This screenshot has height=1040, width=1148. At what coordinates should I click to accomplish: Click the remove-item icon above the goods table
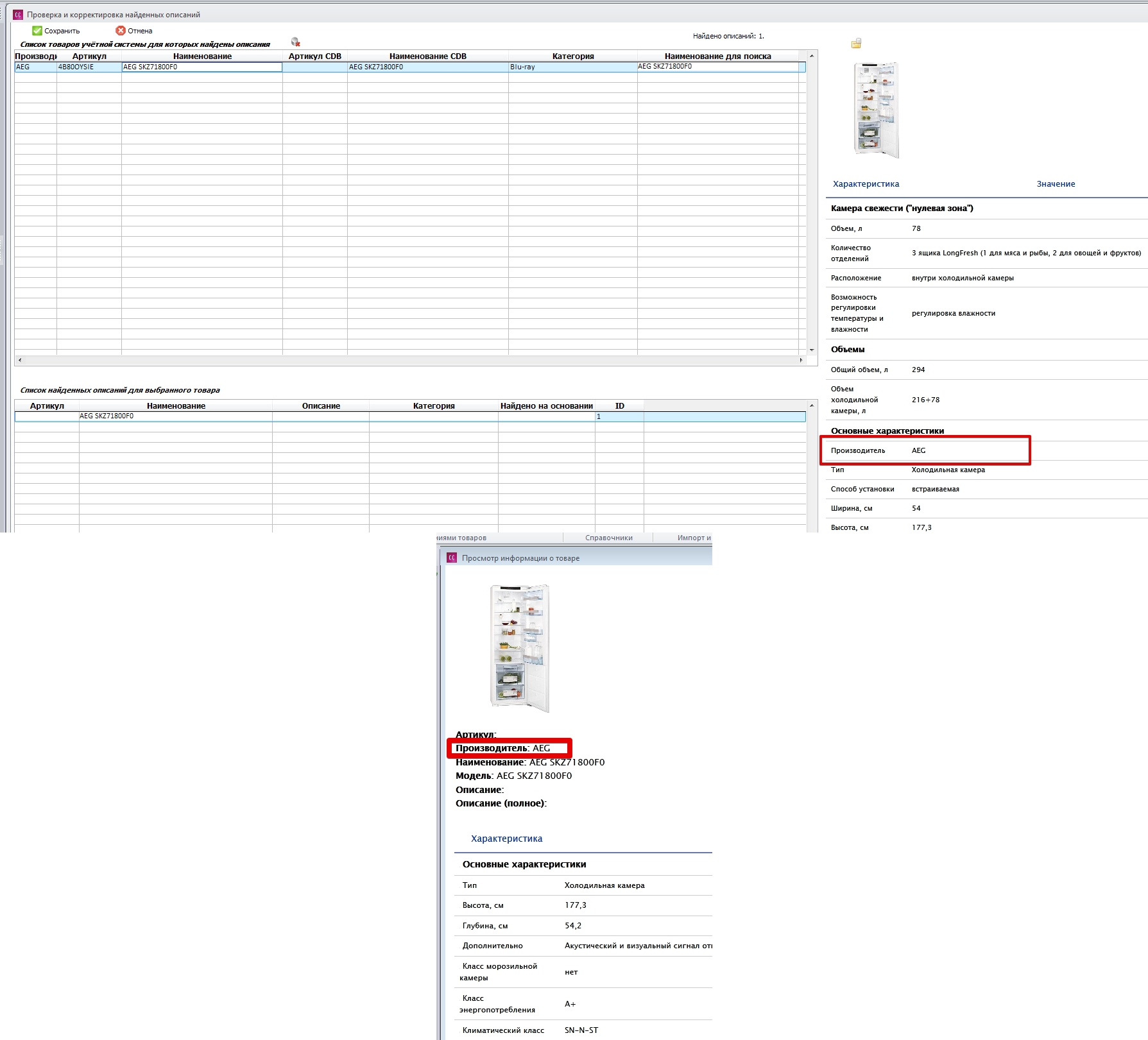[296, 42]
